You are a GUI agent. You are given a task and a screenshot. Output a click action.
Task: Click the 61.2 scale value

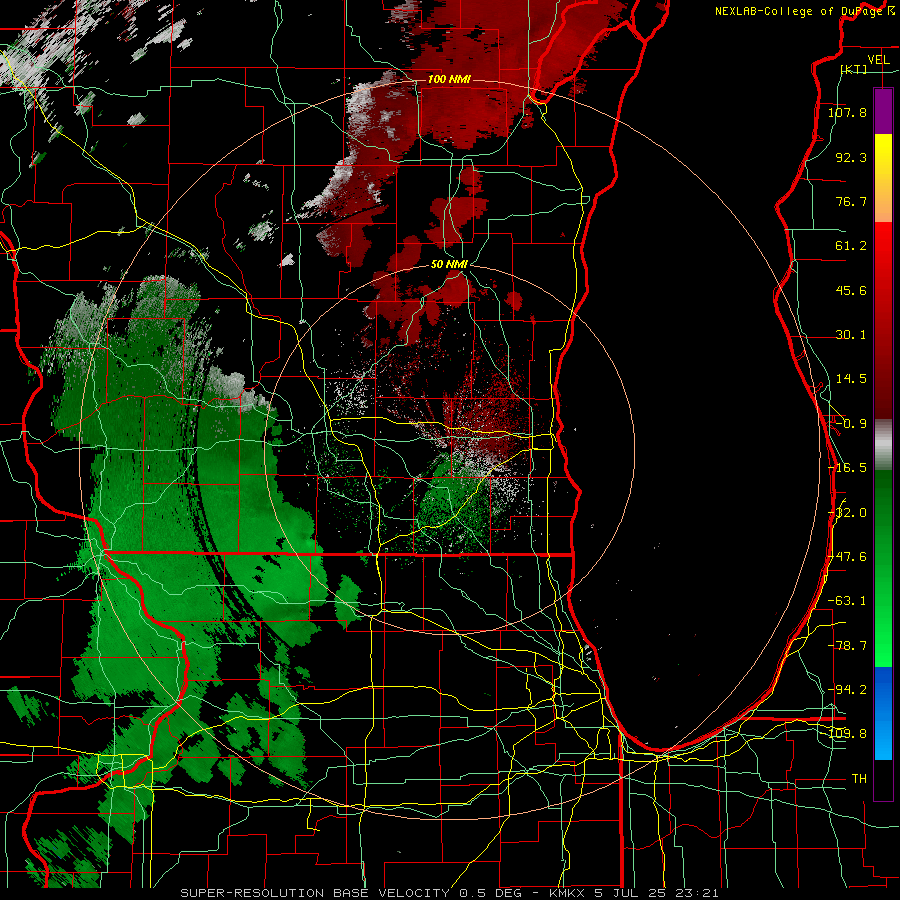pos(851,246)
